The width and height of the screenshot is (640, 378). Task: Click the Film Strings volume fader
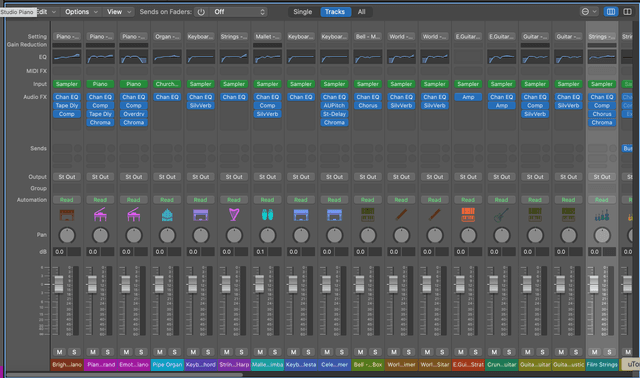(x=594, y=284)
